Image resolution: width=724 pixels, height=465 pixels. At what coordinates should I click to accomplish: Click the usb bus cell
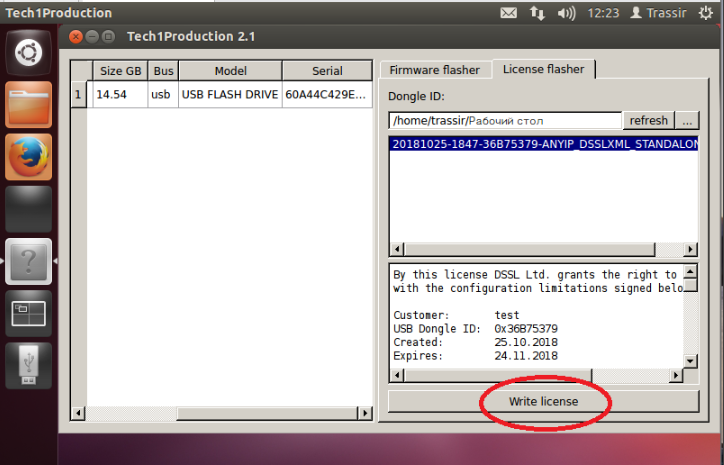click(163, 95)
